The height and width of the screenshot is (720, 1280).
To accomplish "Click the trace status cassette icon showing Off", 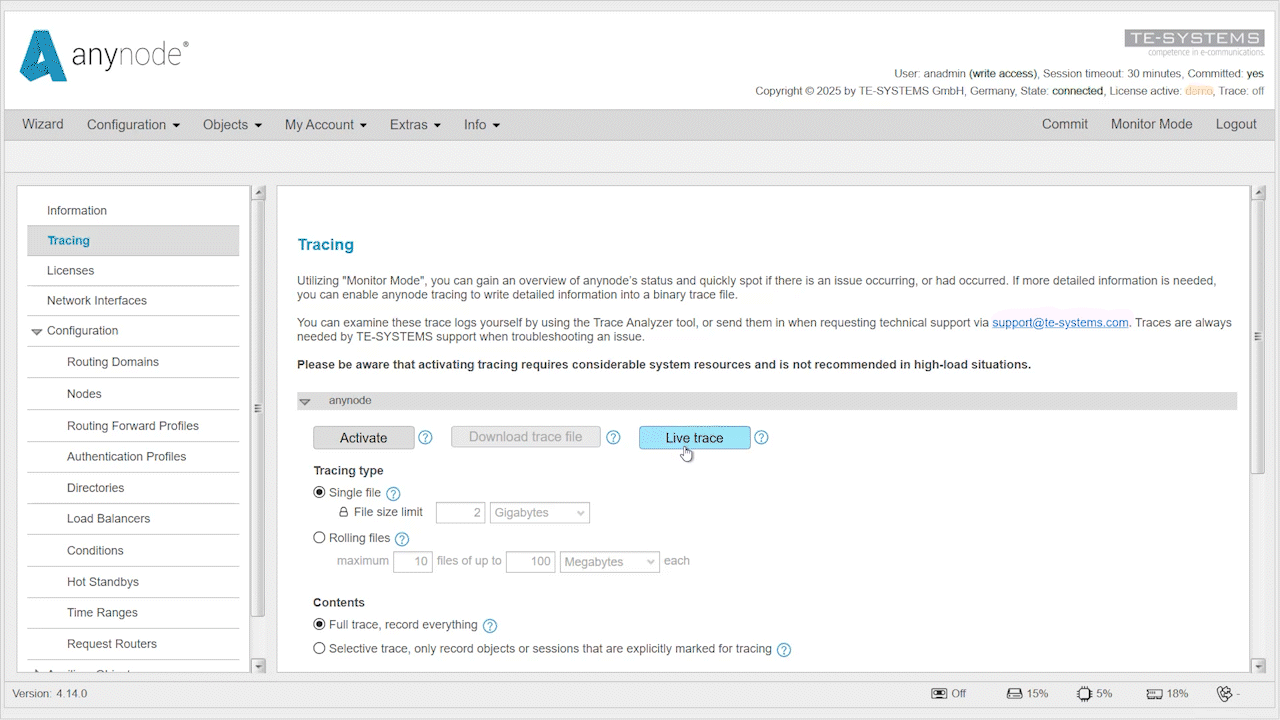I will 941,693.
